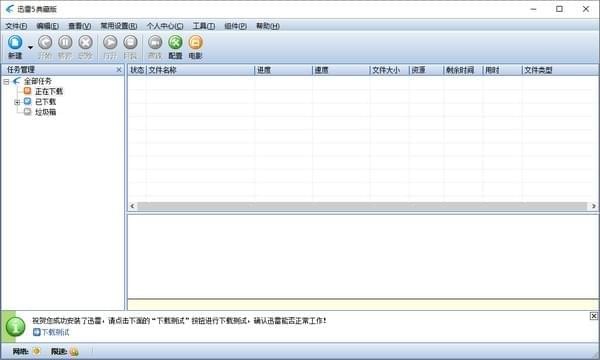Click the greyed 目录 folder icon

coord(130,42)
